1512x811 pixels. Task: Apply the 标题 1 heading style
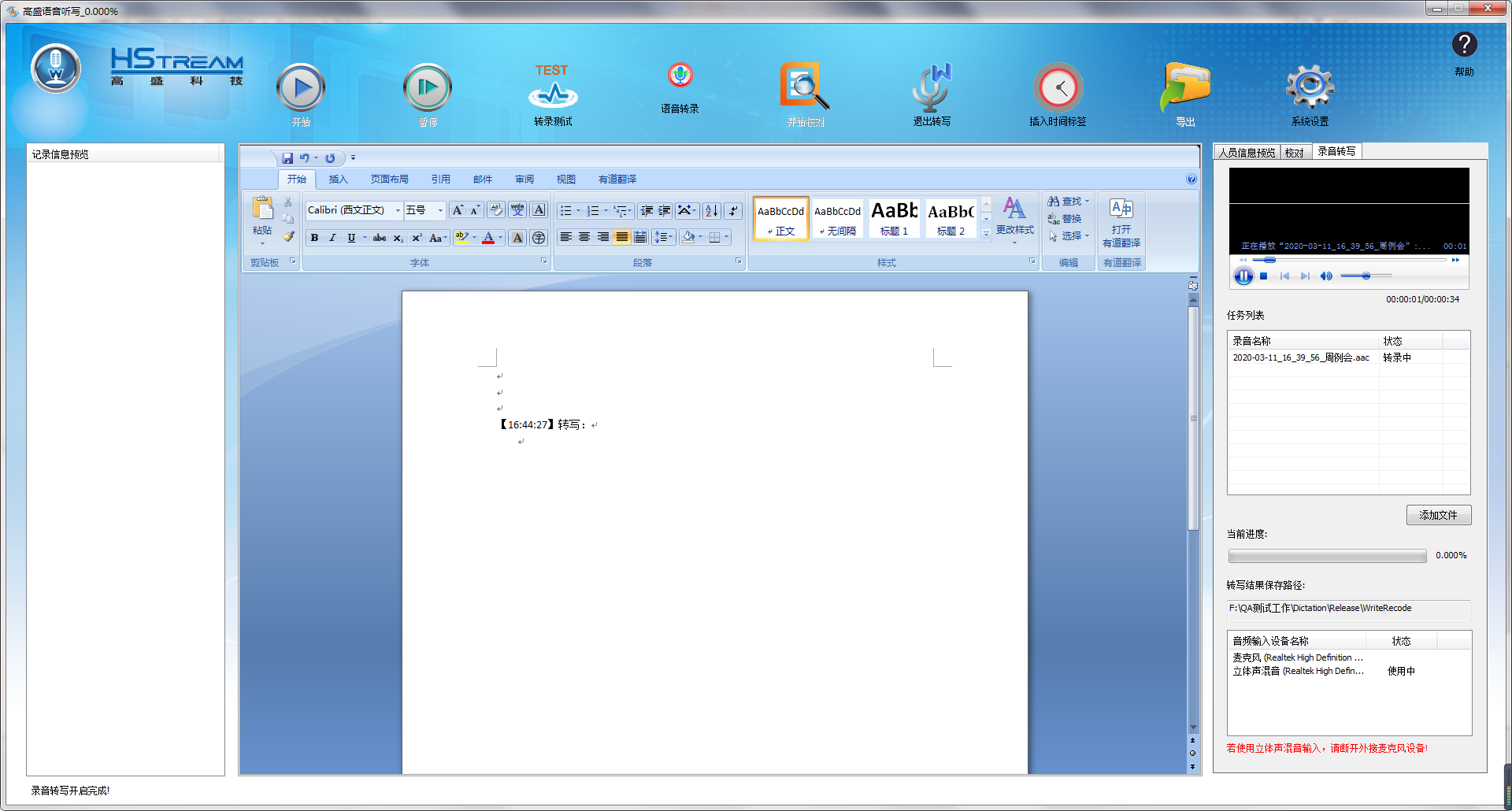point(894,218)
